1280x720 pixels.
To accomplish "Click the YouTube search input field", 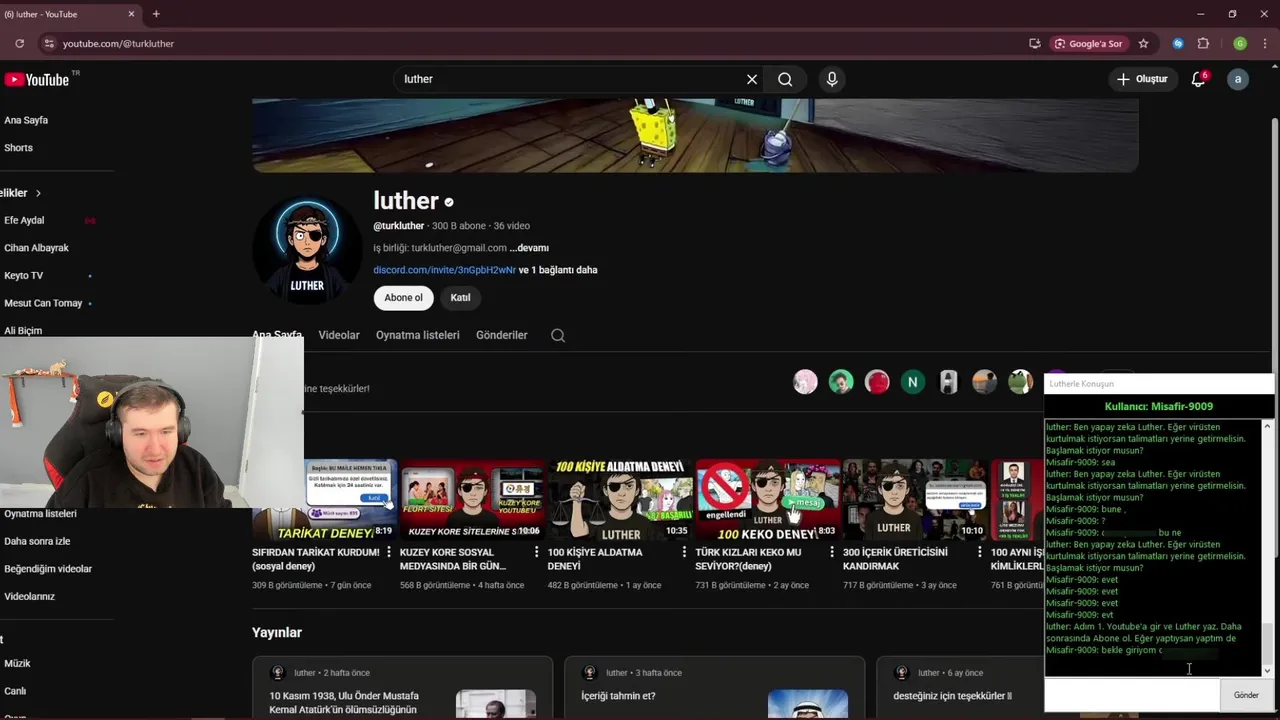I will 570,79.
